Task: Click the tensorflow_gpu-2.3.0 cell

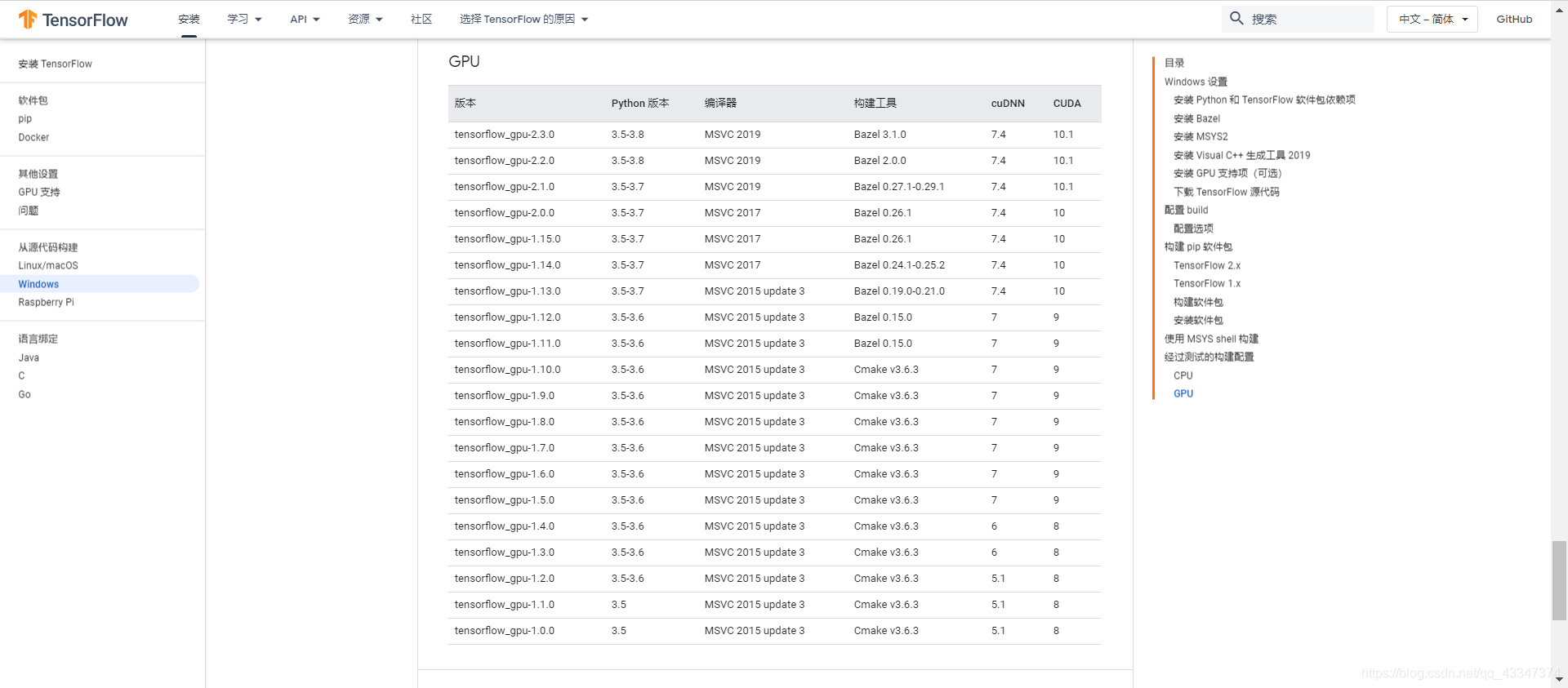Action: pyautogui.click(x=505, y=135)
